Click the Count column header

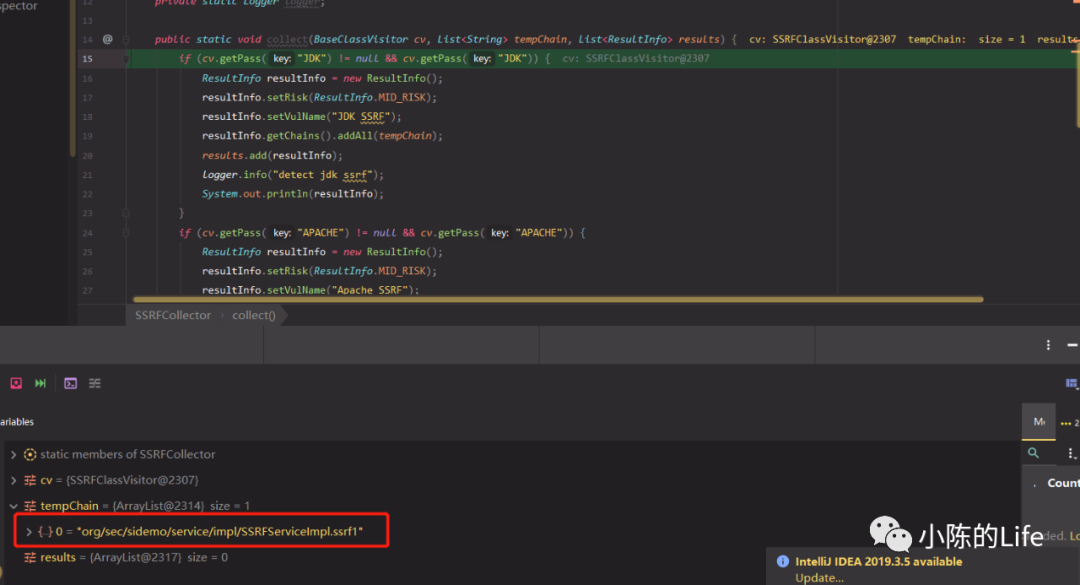(1063, 483)
